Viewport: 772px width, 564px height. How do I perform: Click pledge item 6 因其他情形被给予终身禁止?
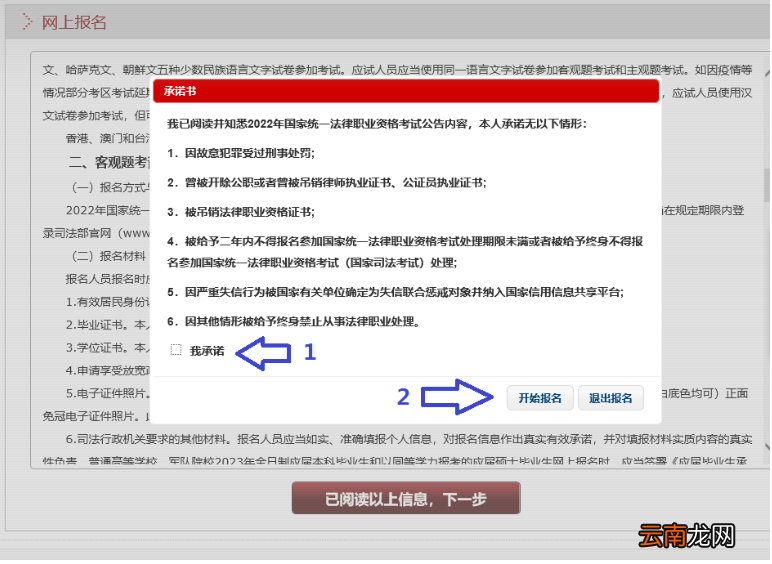(x=293, y=322)
